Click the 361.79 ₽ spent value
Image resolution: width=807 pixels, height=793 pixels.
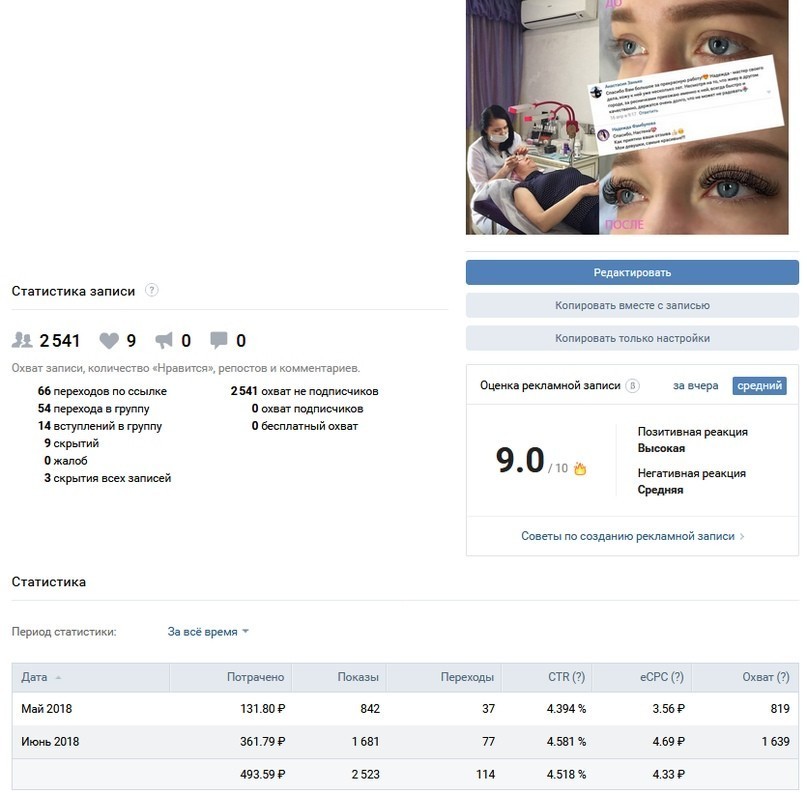coord(262,742)
